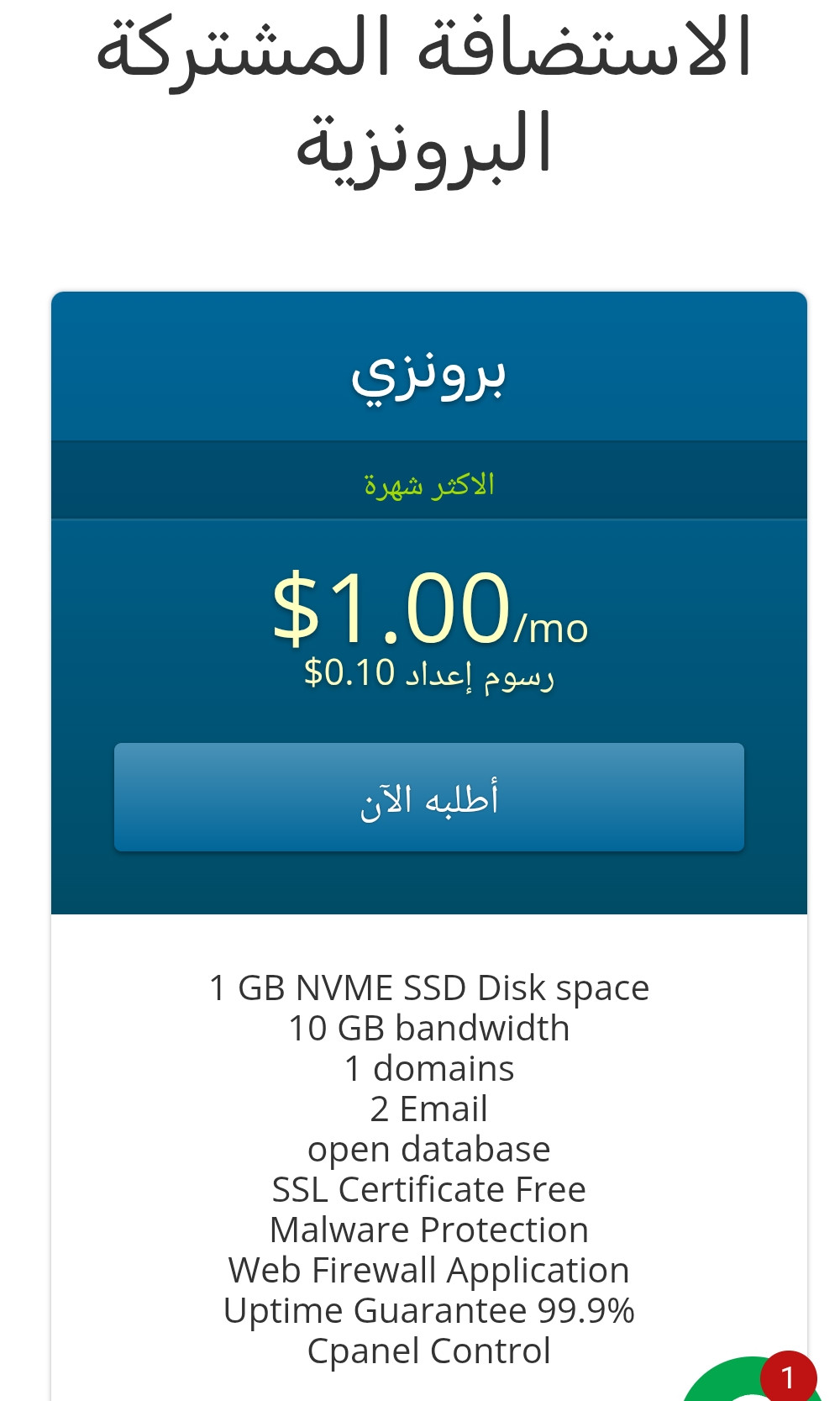Click the dollar sign in the monthly price
The height and width of the screenshot is (1401, 840).
tap(296, 608)
